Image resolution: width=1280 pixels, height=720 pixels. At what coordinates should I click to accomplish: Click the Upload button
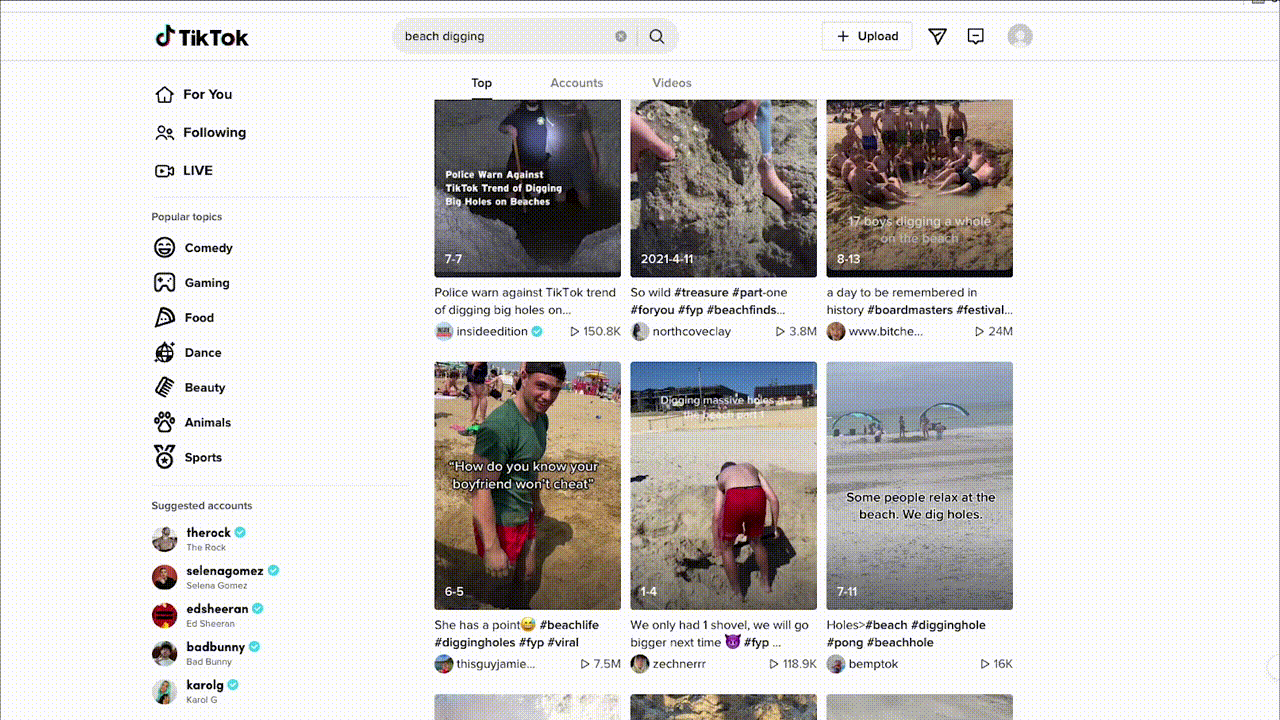pyautogui.click(x=867, y=36)
